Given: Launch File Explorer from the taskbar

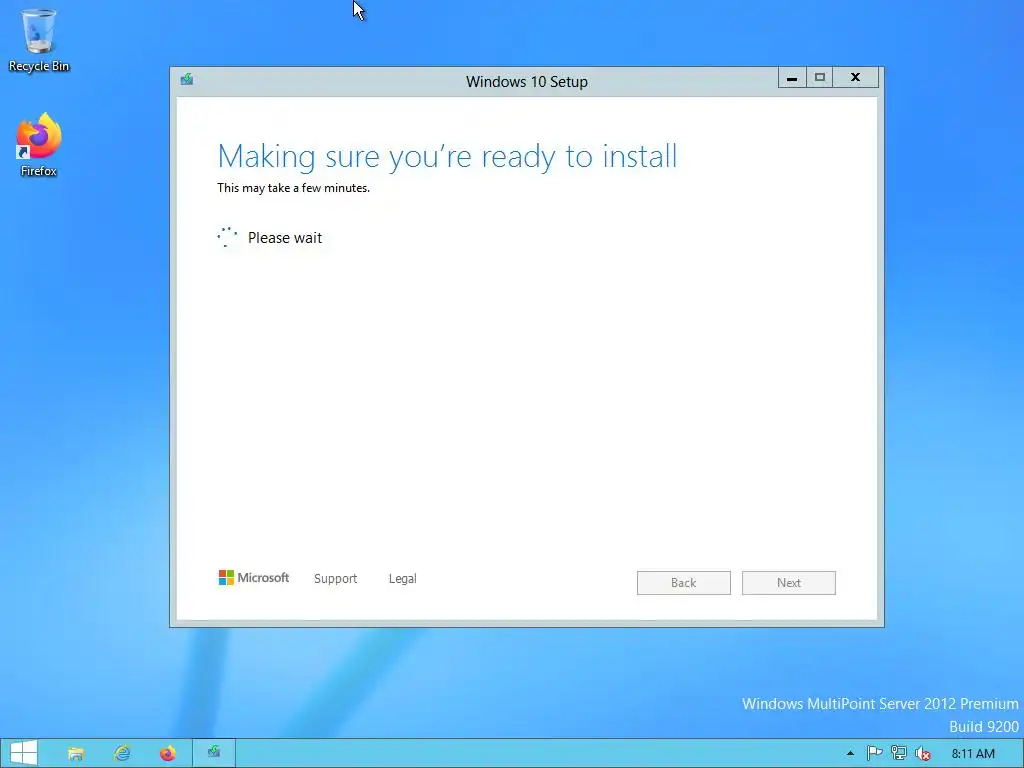Looking at the screenshot, I should (76, 754).
